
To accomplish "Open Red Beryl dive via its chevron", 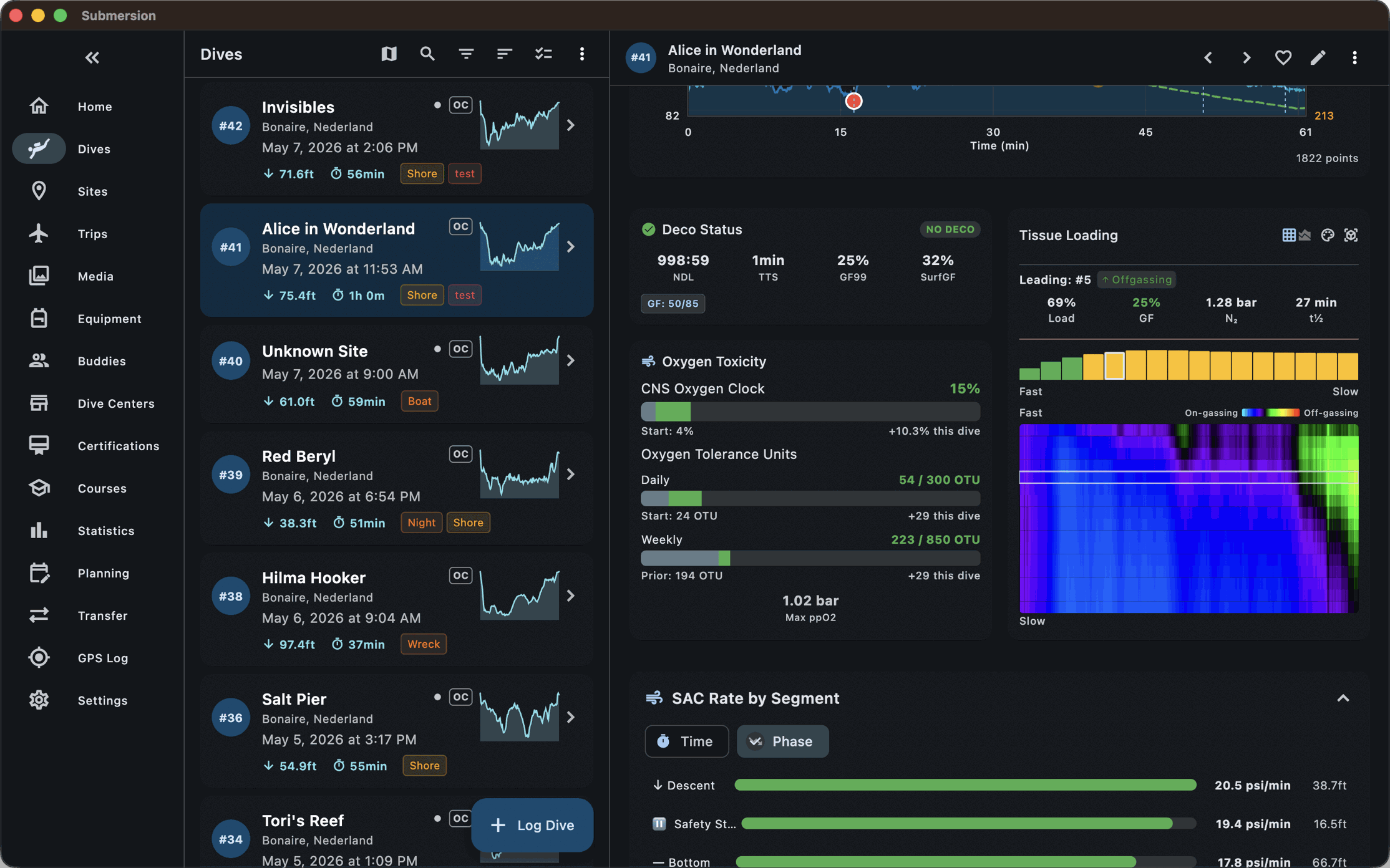I will (x=571, y=475).
